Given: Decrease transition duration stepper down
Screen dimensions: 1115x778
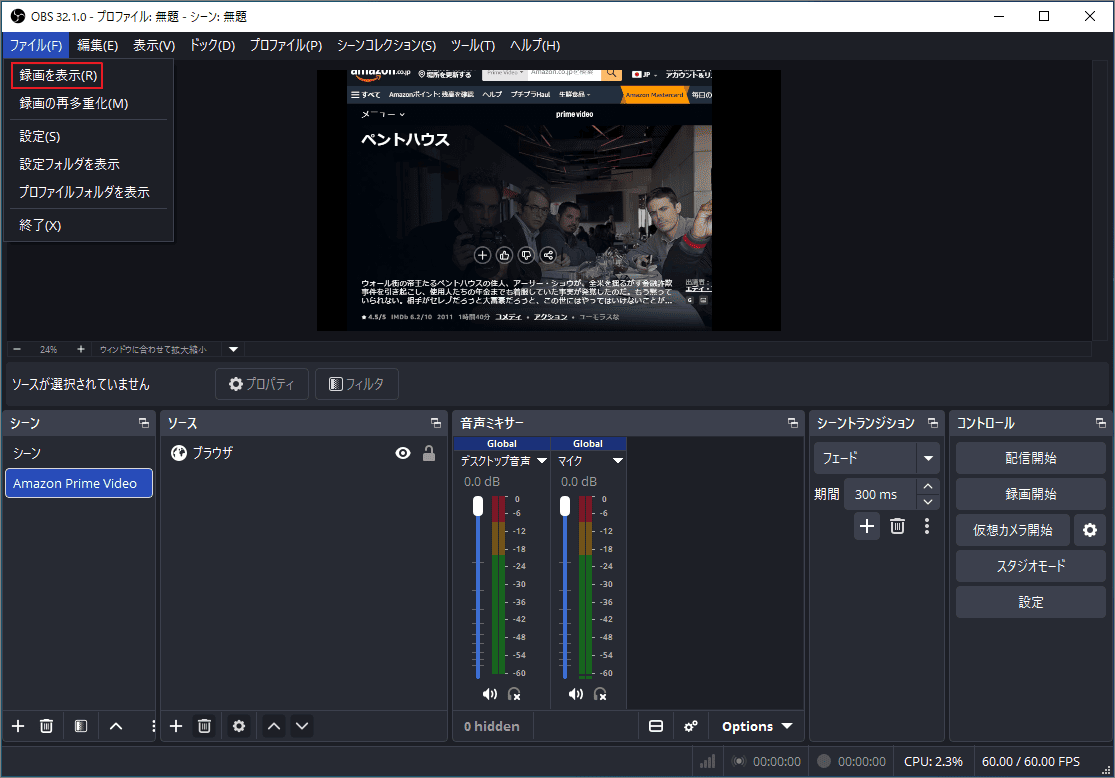Looking at the screenshot, I should 927,502.
